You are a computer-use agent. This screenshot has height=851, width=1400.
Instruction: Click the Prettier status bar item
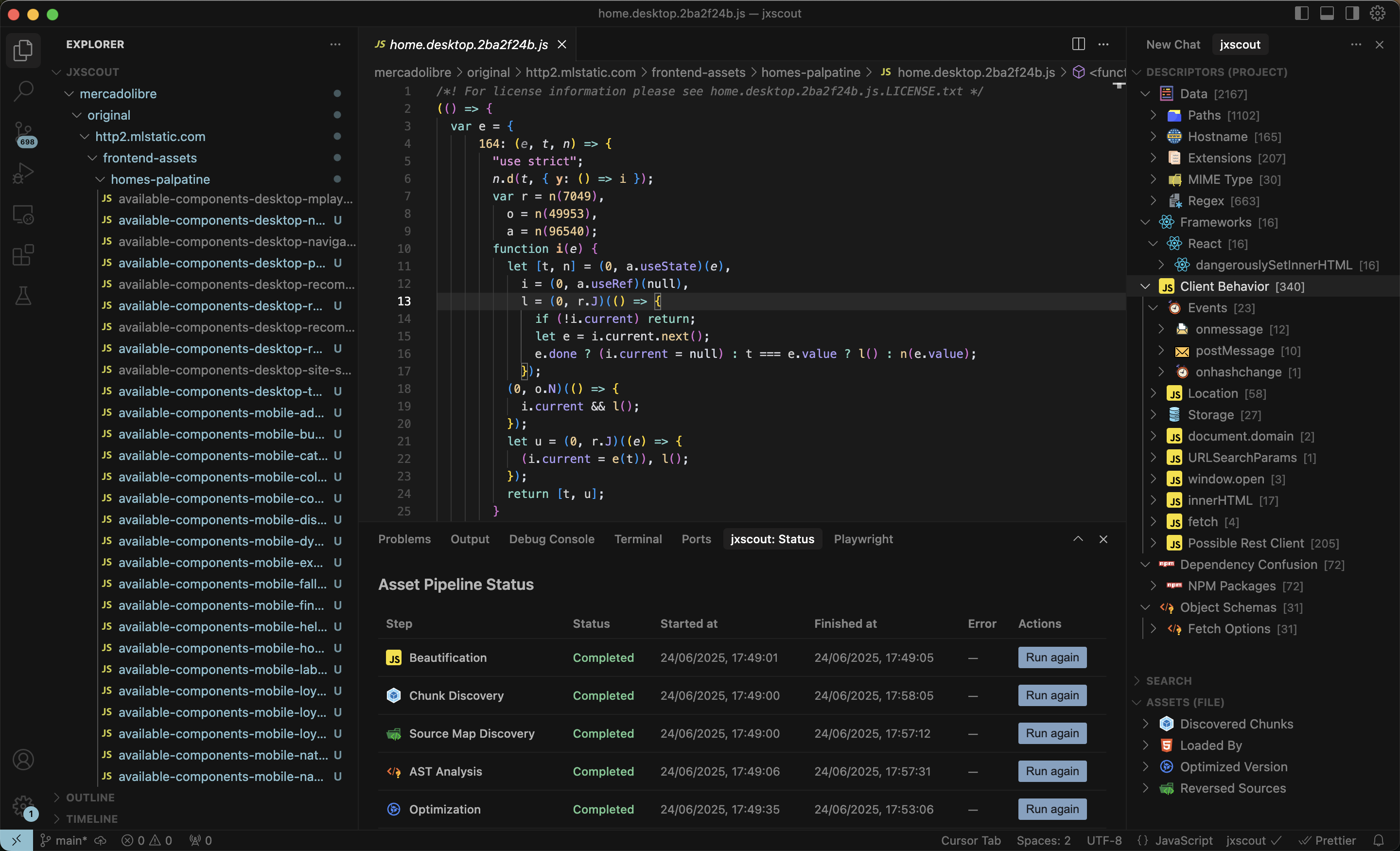pyautogui.click(x=1327, y=840)
